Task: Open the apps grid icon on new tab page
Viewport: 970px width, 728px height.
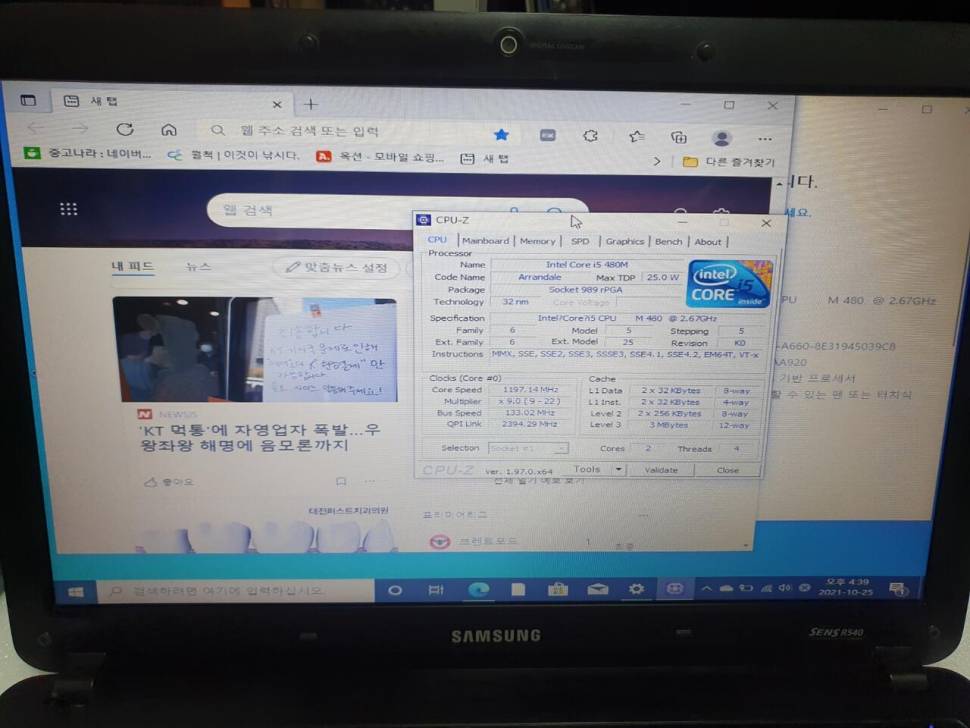Action: 69,209
